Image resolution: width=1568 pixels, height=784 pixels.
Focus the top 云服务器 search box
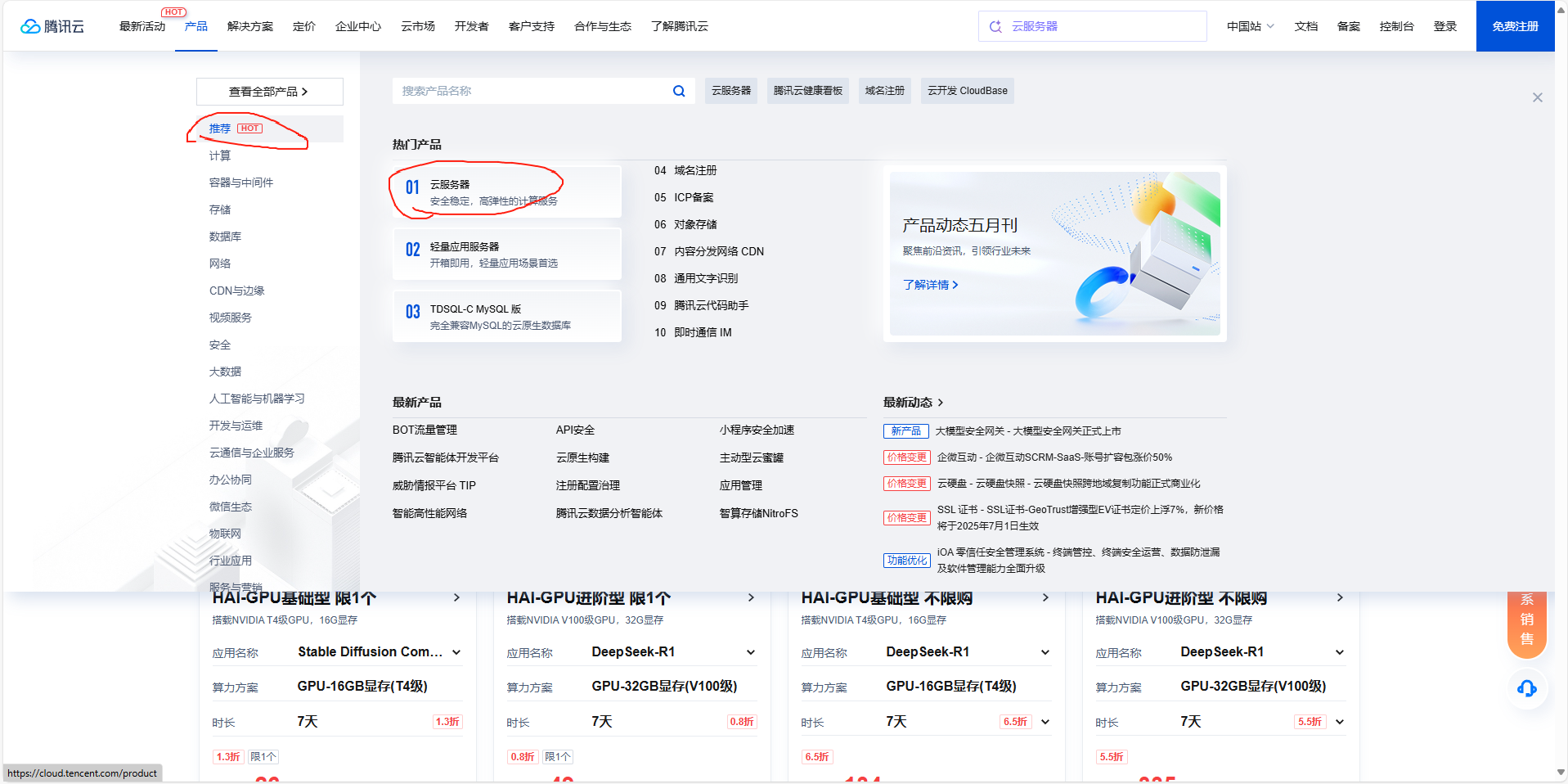point(1093,26)
